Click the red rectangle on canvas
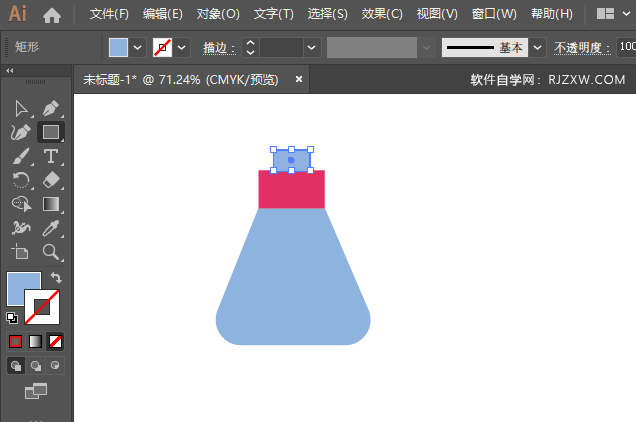This screenshot has height=422, width=636. (292, 191)
